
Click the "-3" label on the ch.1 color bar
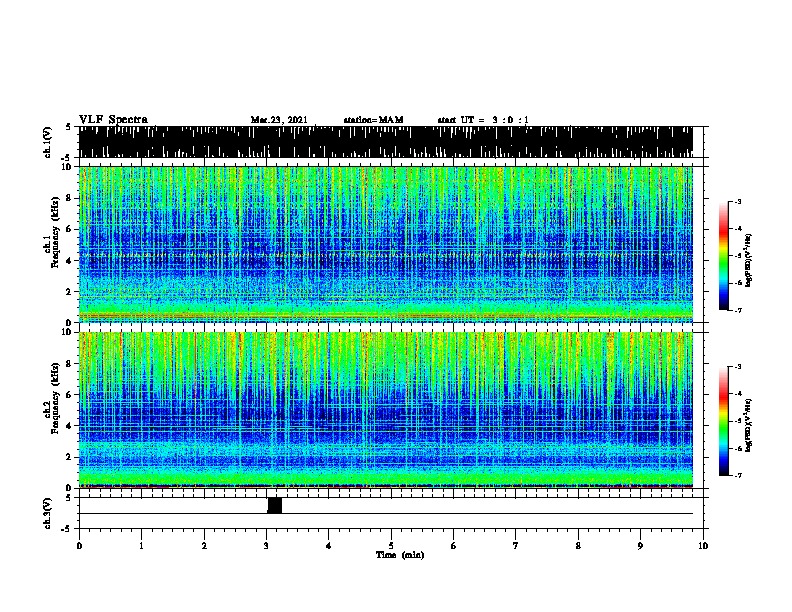(x=738, y=202)
